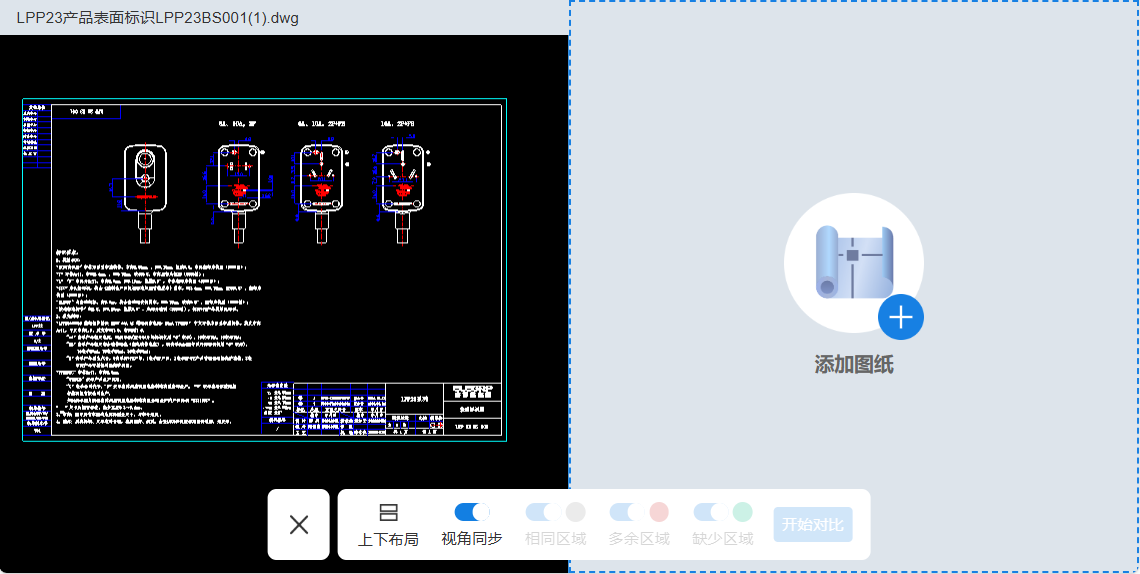Viewport: 1140px width, 574px height.
Task: Pick the gray color swatch for 相同区域
Action: click(x=575, y=512)
